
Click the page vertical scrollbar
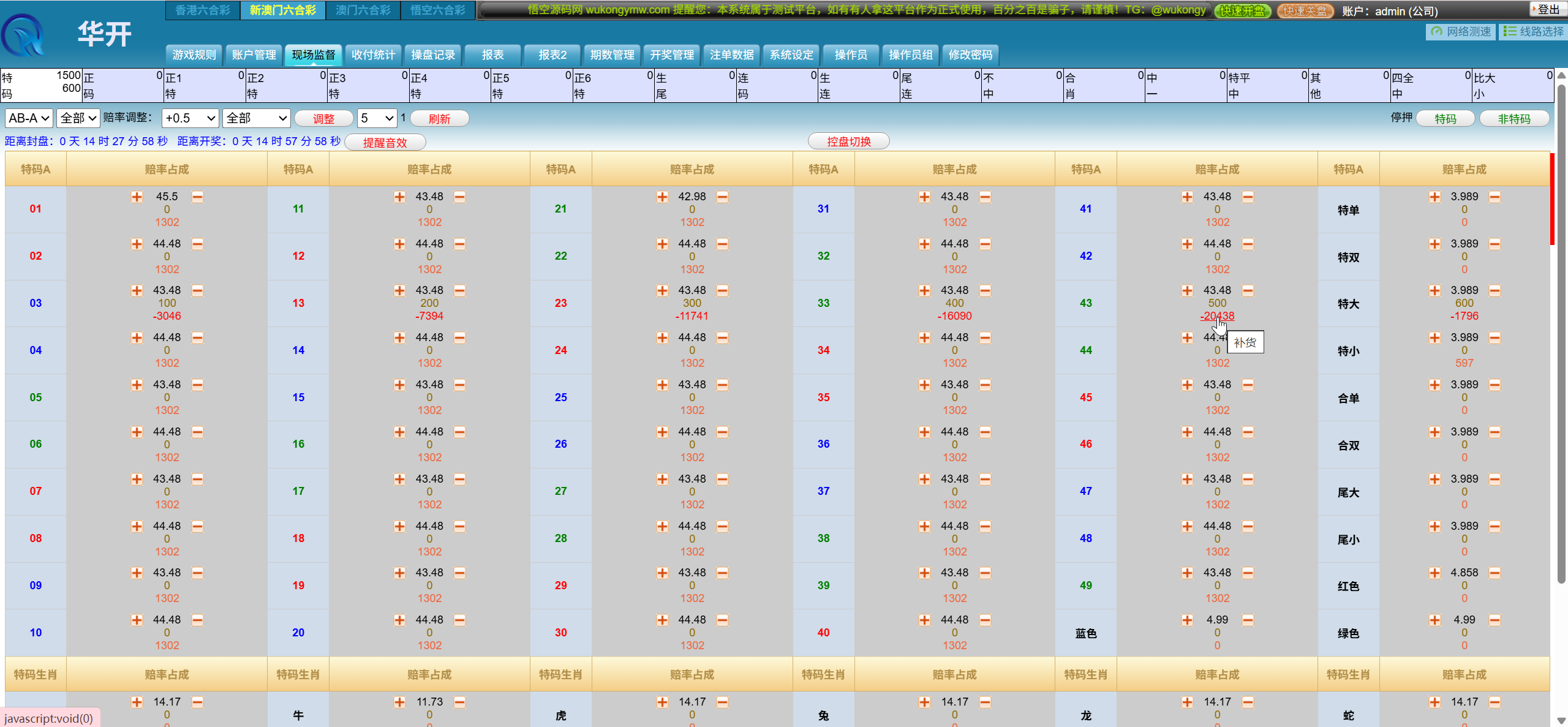[x=1561, y=334]
